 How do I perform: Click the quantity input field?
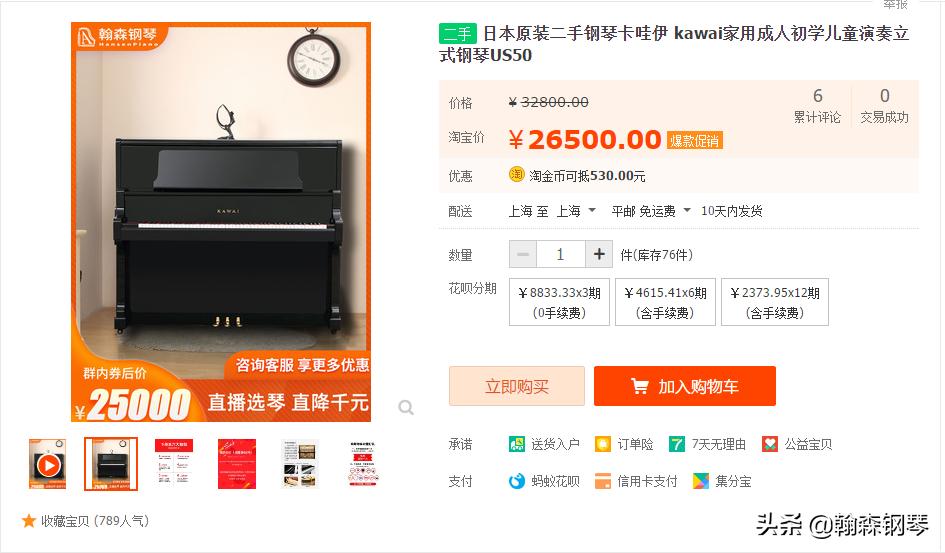click(560, 254)
